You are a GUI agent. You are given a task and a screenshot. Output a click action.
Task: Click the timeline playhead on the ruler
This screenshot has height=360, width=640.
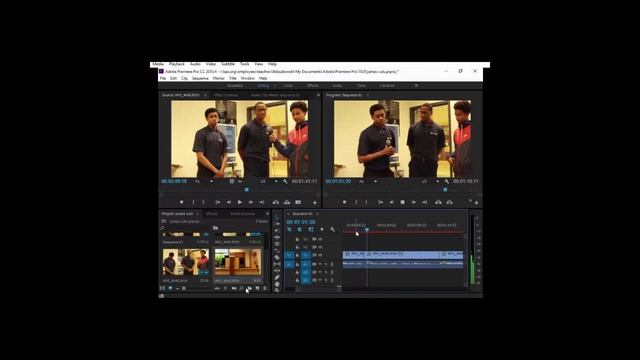pos(367,231)
